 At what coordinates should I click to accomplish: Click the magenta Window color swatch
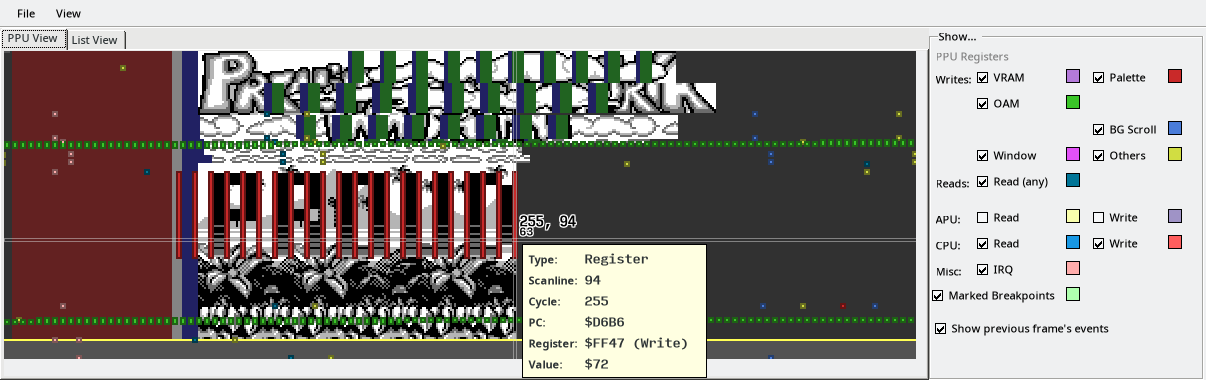click(1073, 154)
